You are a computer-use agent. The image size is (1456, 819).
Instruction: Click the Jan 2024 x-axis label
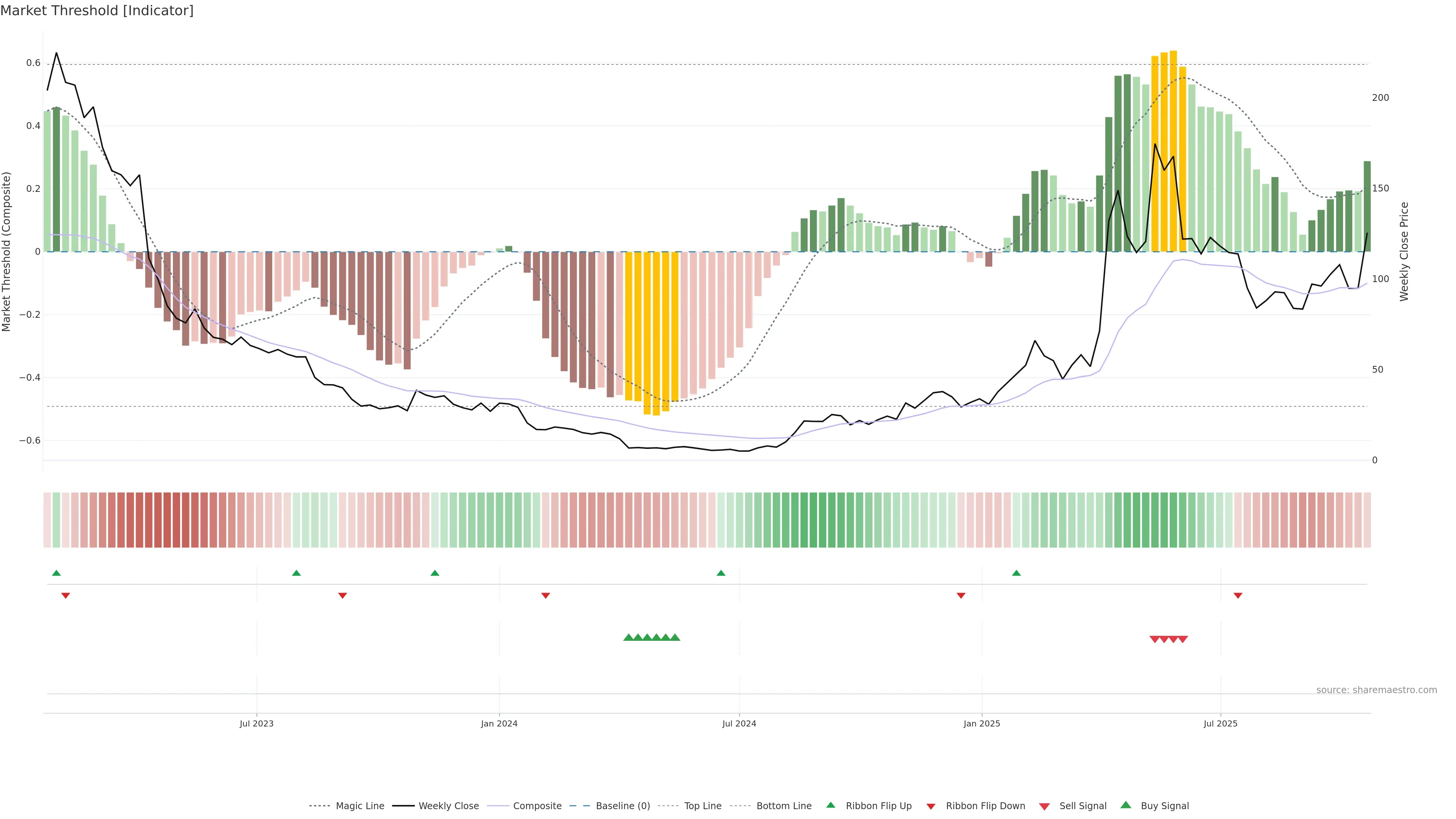(x=499, y=723)
